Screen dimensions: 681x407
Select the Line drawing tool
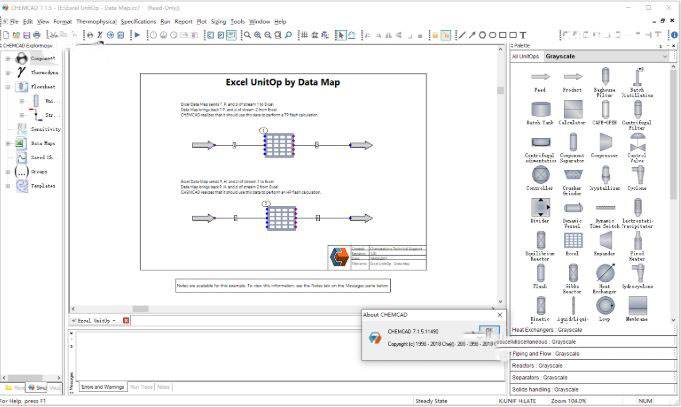coord(462,35)
